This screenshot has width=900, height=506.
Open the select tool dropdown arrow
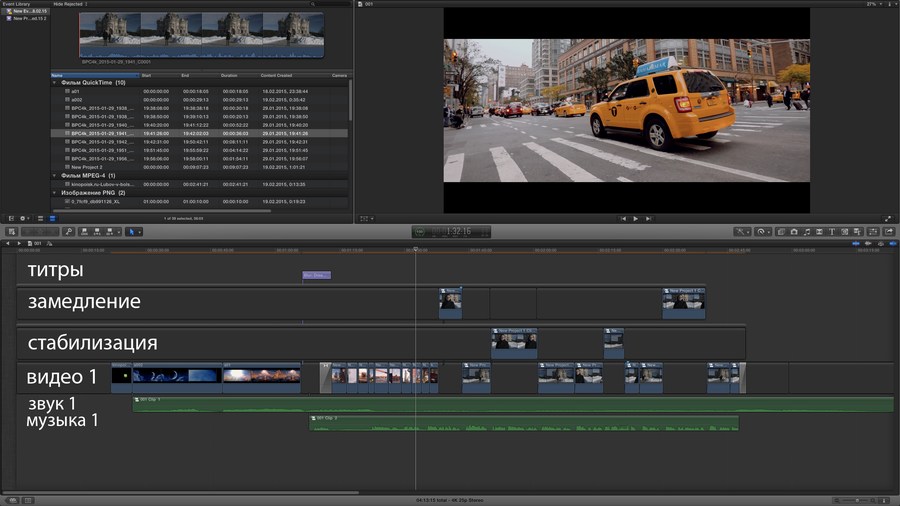pyautogui.click(x=139, y=232)
